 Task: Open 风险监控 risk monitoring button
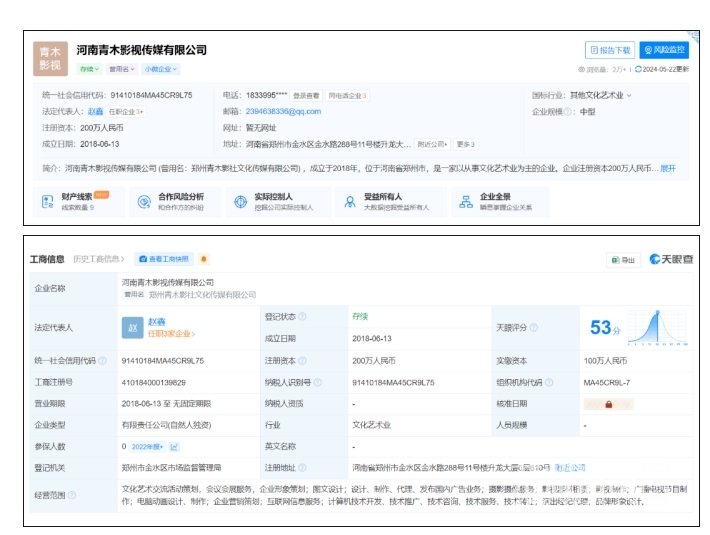point(664,50)
